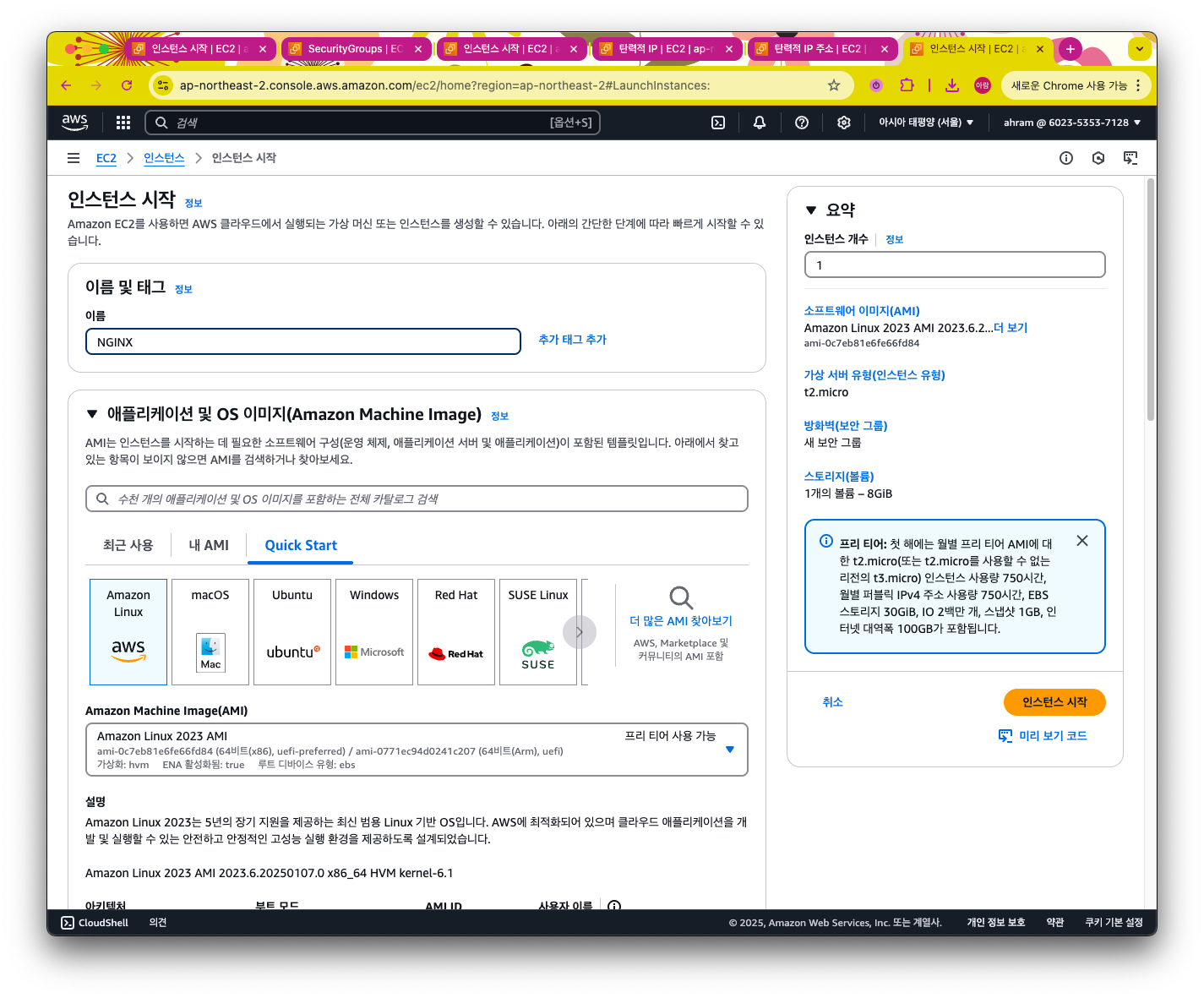
Task: Open the notifications bell
Action: point(760,123)
